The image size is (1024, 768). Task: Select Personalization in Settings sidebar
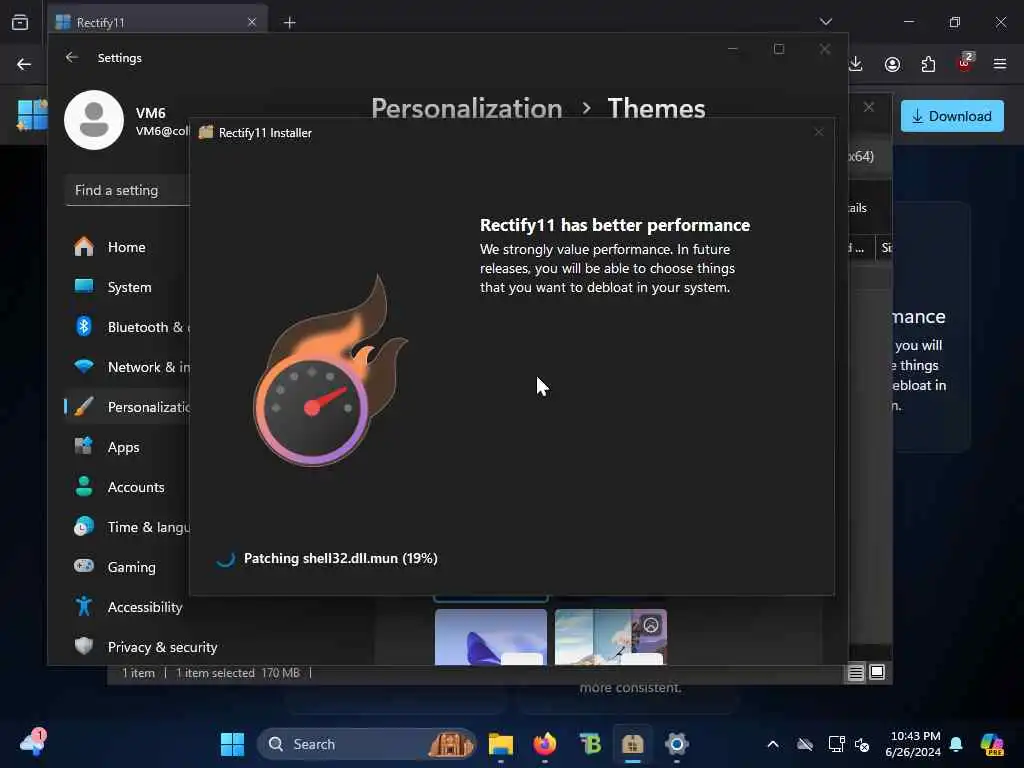click(127, 407)
